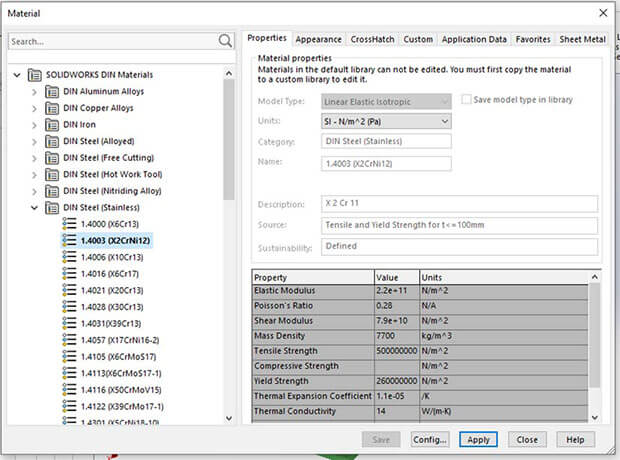Open Help for the Material dialog
The width and height of the screenshot is (620, 460).
pyautogui.click(x=575, y=439)
